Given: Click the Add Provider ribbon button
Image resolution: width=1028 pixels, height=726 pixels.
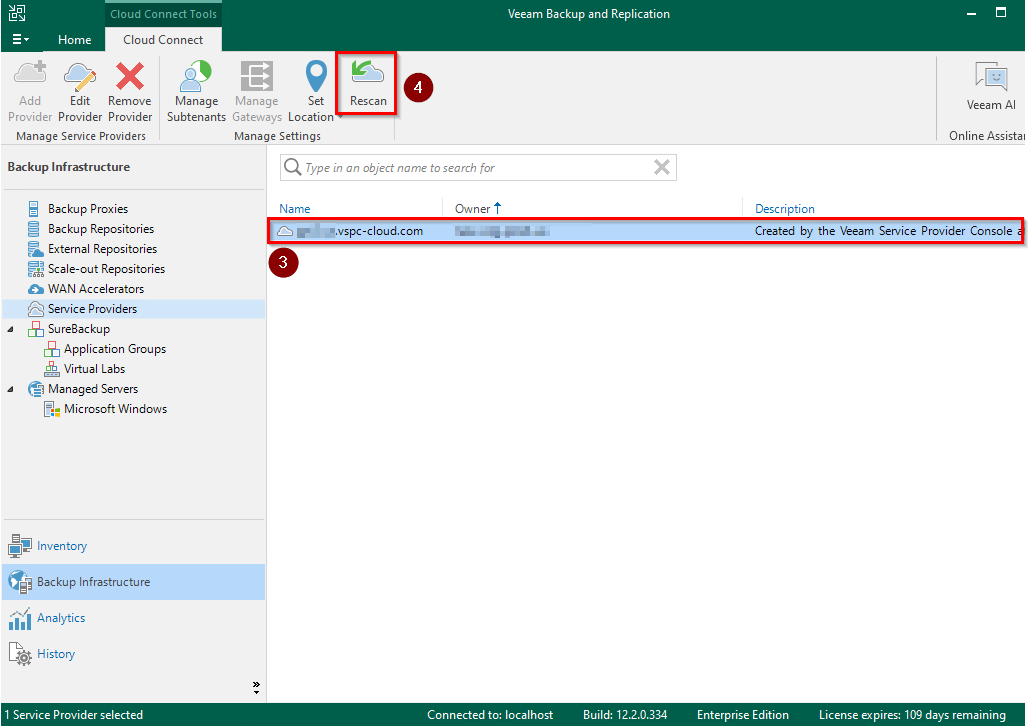Looking at the screenshot, I should click(30, 91).
